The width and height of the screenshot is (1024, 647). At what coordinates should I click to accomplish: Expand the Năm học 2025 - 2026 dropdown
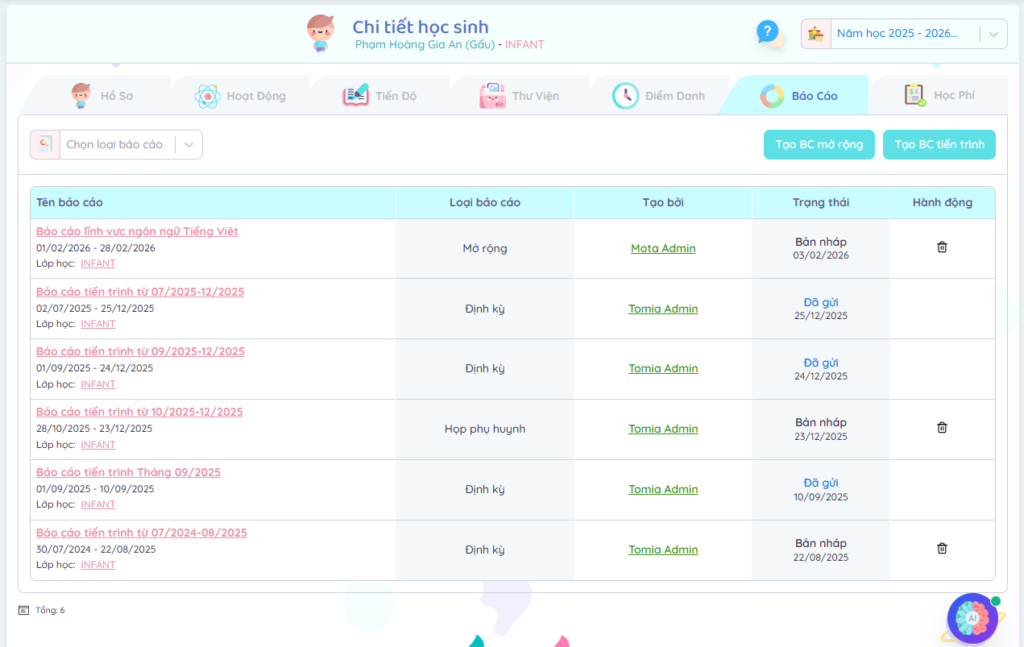(x=992, y=34)
